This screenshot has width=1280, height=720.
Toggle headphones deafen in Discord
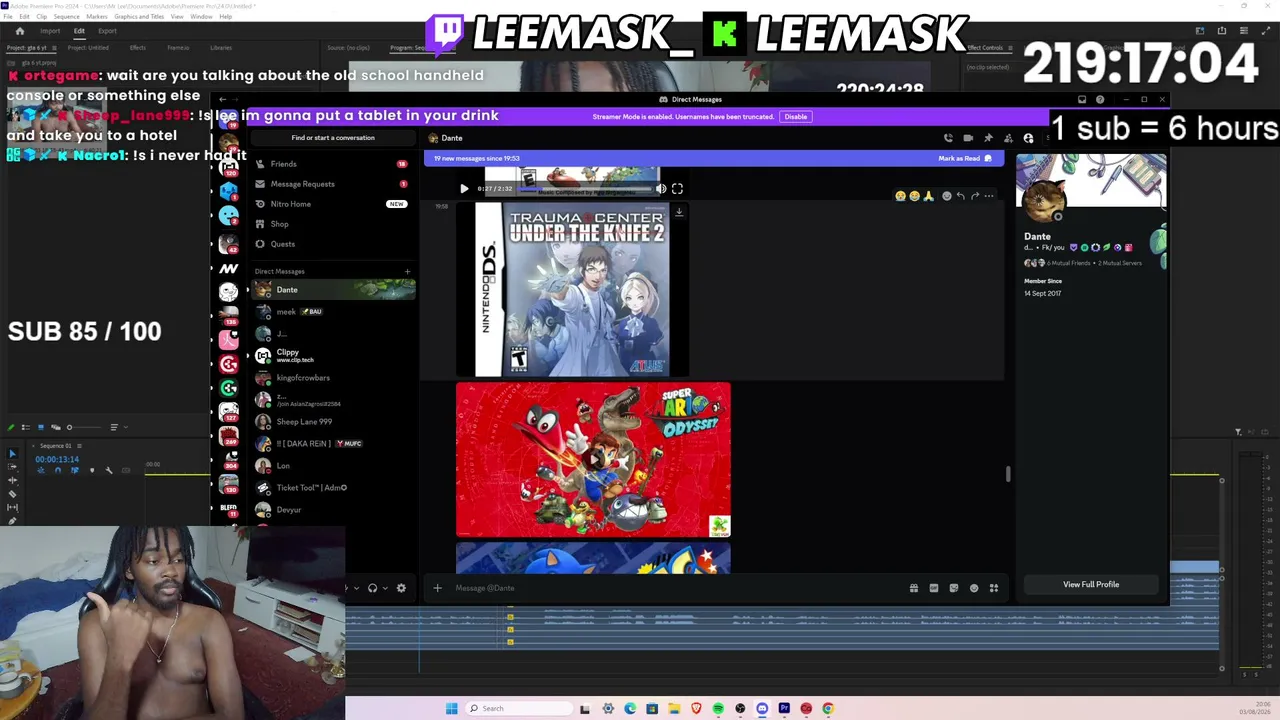(x=372, y=588)
